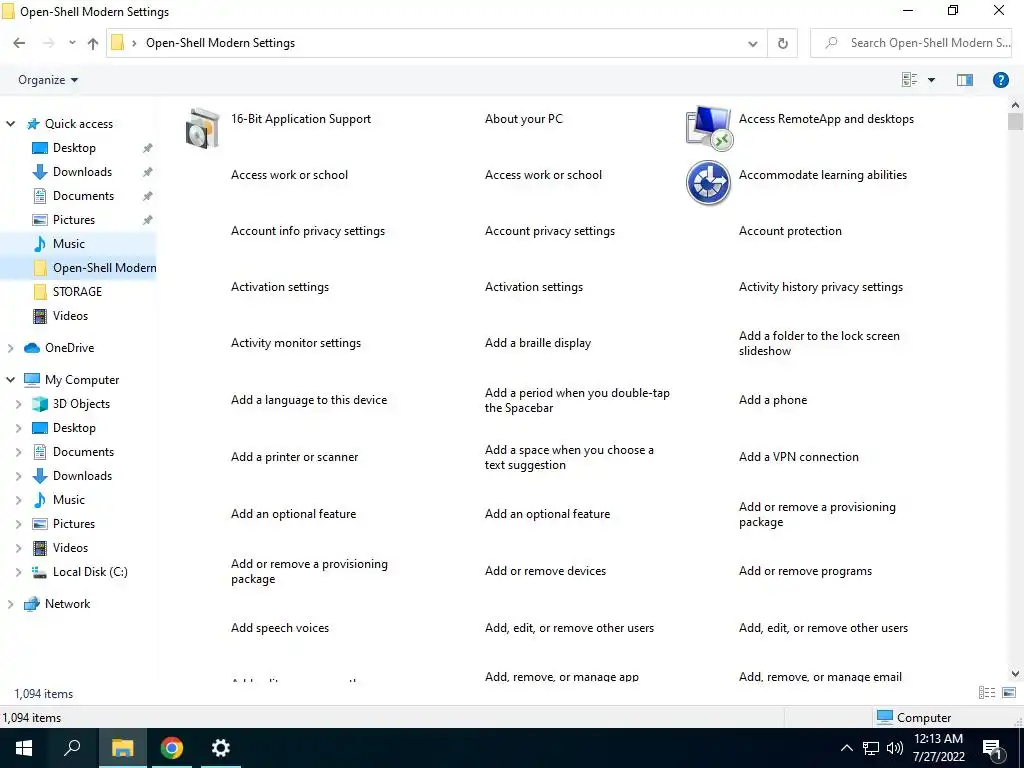
Task: Open the volume speaker tray icon
Action: (895, 748)
